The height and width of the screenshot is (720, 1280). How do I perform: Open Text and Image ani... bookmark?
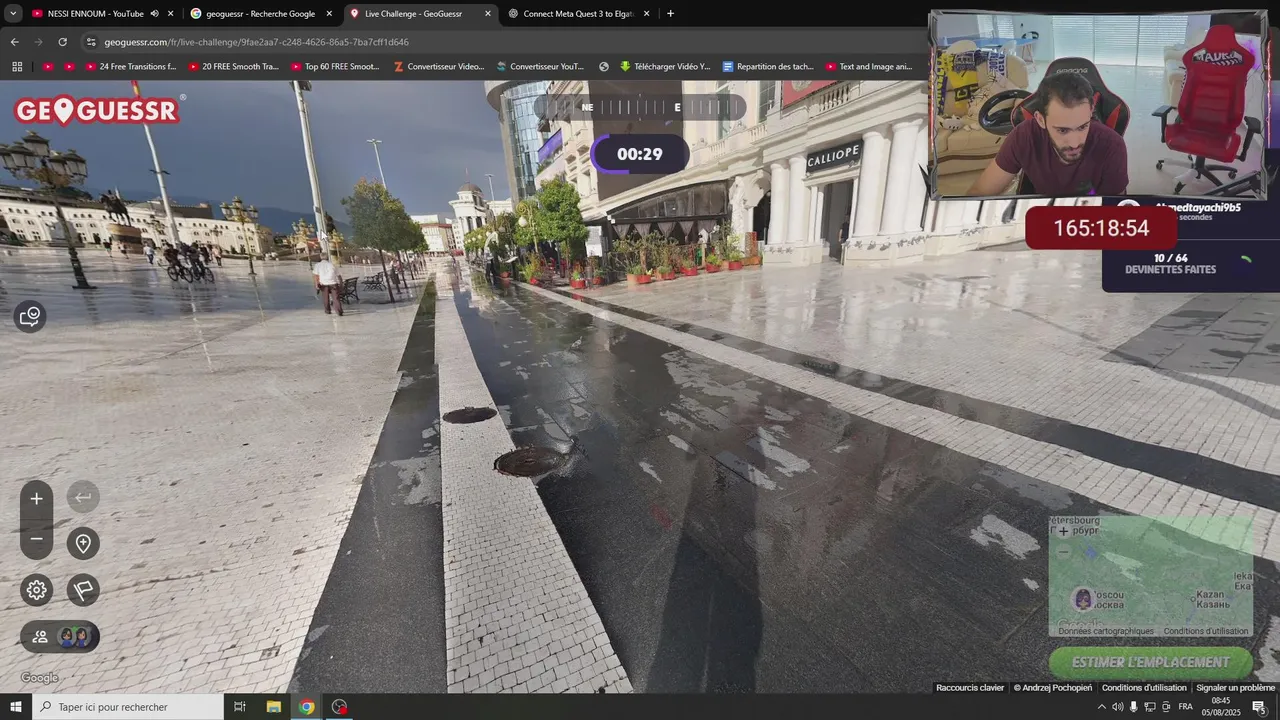point(868,67)
